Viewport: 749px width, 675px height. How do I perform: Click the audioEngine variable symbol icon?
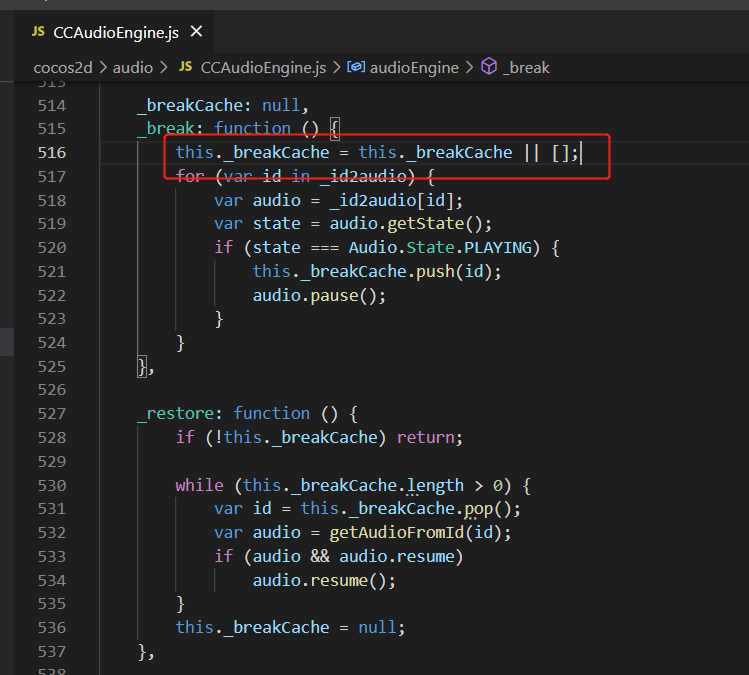point(356,67)
